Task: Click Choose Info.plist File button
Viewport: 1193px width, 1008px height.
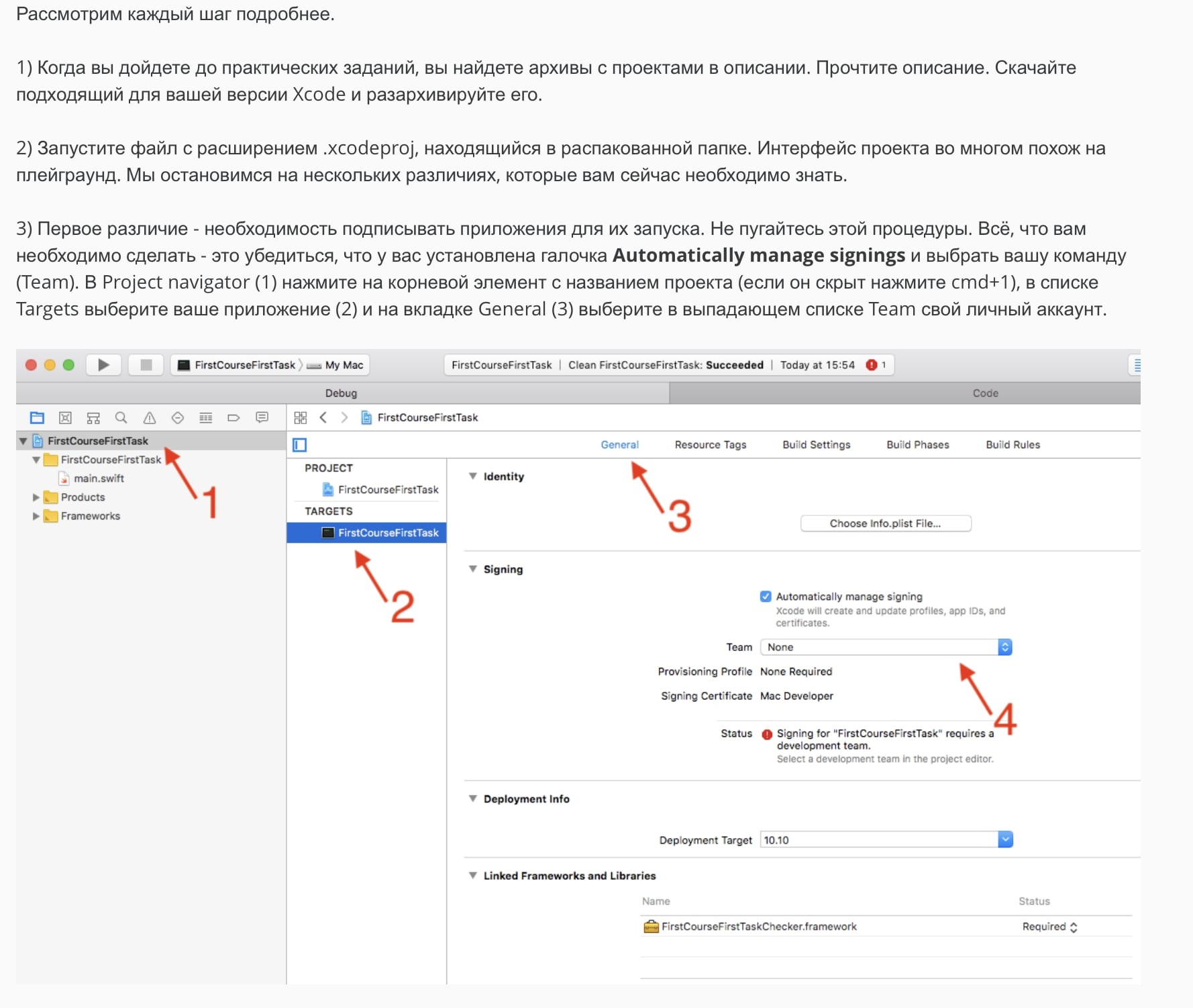Action: [x=885, y=523]
